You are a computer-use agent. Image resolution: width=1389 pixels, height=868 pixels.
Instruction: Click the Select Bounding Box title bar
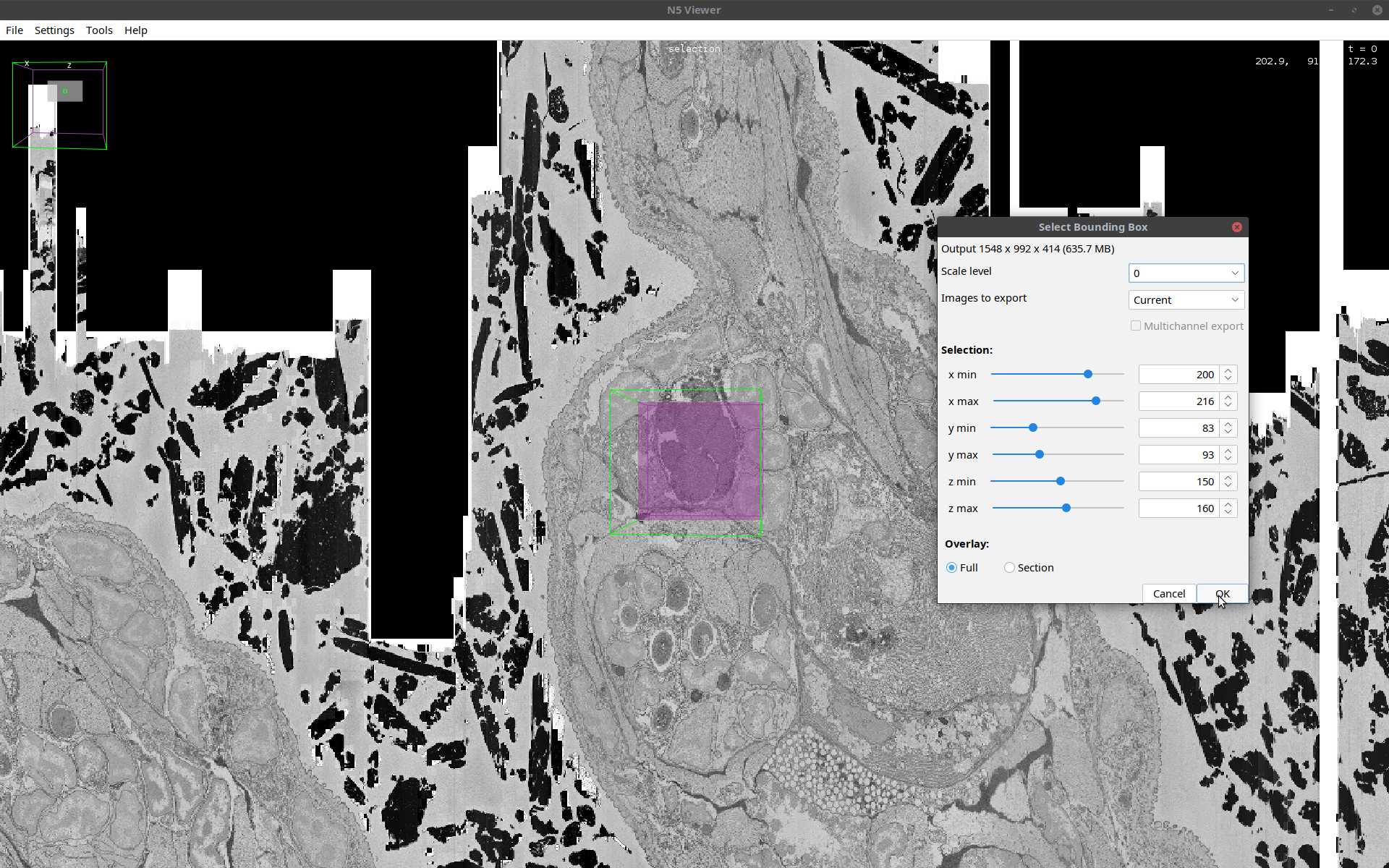tap(1092, 227)
